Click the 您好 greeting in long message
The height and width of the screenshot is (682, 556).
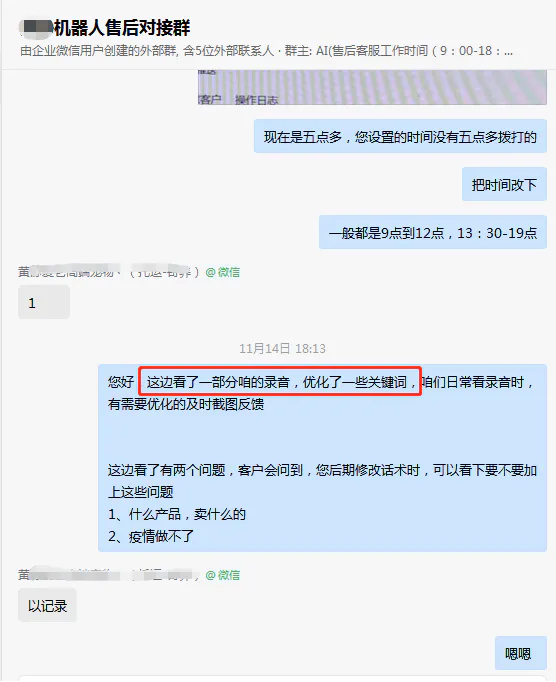(121, 382)
